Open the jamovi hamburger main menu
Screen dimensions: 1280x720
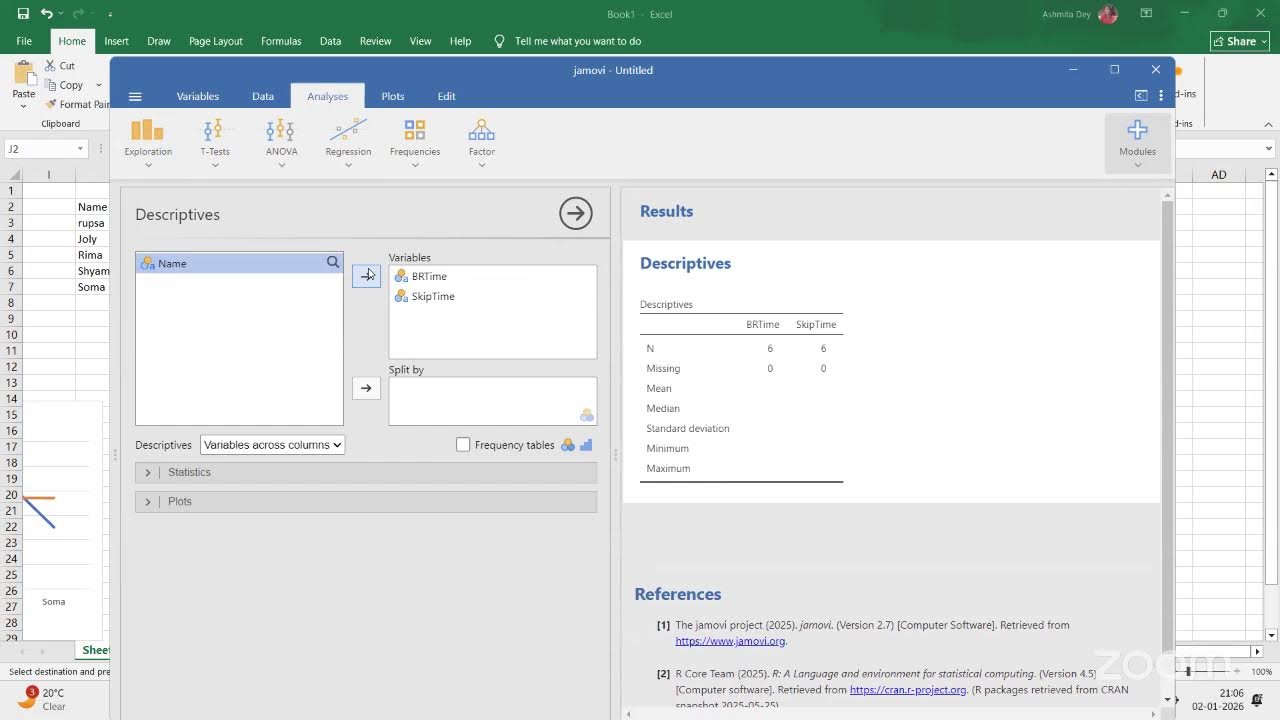[x=135, y=97]
